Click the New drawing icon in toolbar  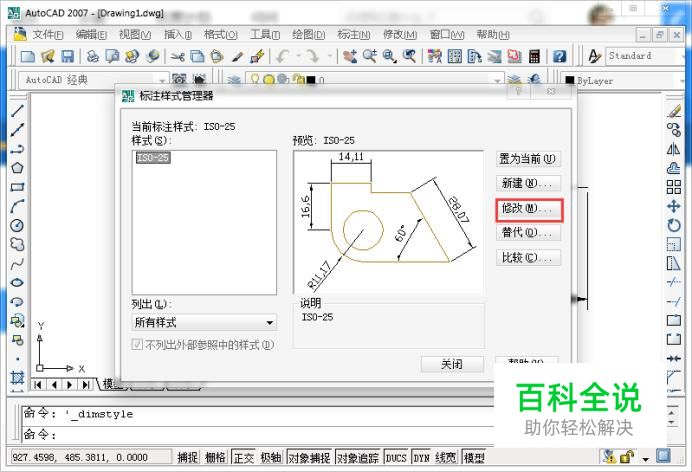[27, 56]
